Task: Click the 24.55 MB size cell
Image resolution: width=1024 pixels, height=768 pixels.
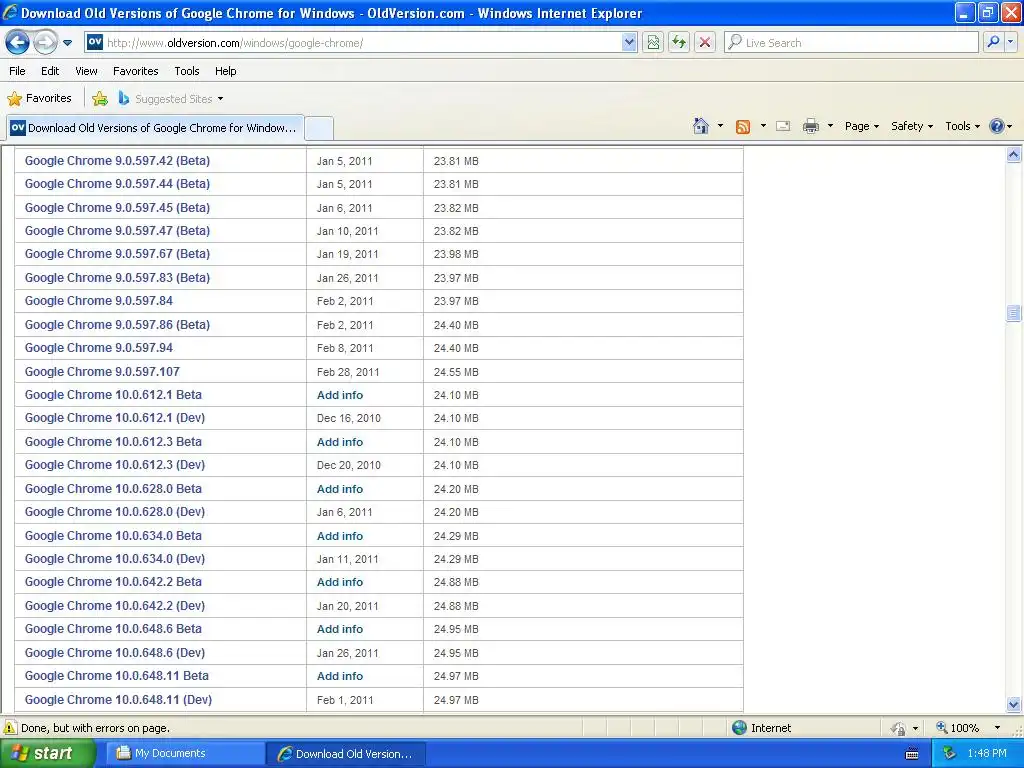Action: click(456, 372)
